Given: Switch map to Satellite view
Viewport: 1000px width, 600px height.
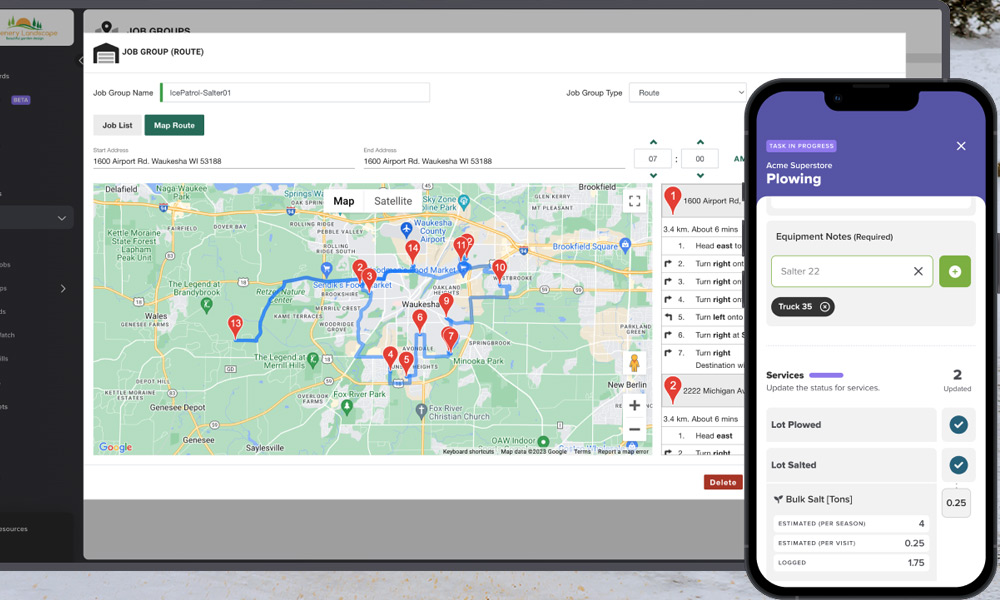Looking at the screenshot, I should (x=392, y=201).
